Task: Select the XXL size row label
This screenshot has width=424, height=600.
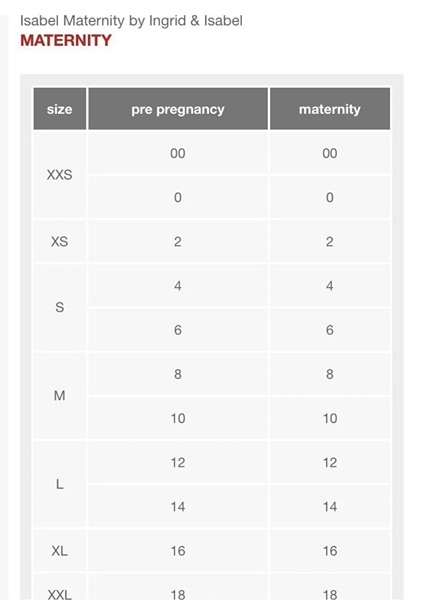Action: [x=60, y=592]
